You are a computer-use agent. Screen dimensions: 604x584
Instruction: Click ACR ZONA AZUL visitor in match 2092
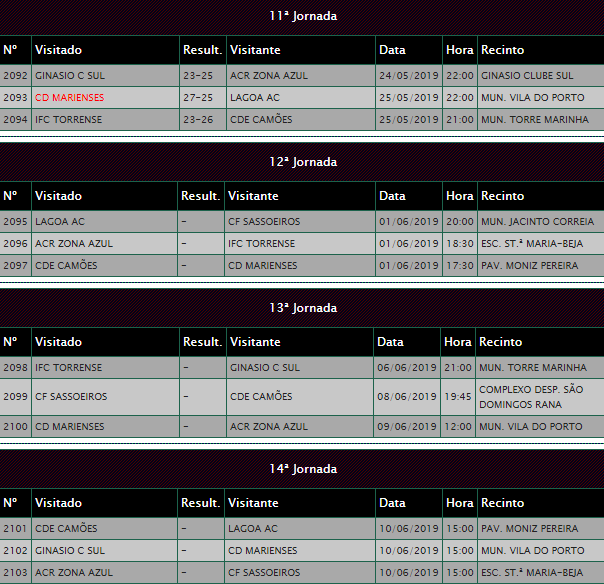269,76
